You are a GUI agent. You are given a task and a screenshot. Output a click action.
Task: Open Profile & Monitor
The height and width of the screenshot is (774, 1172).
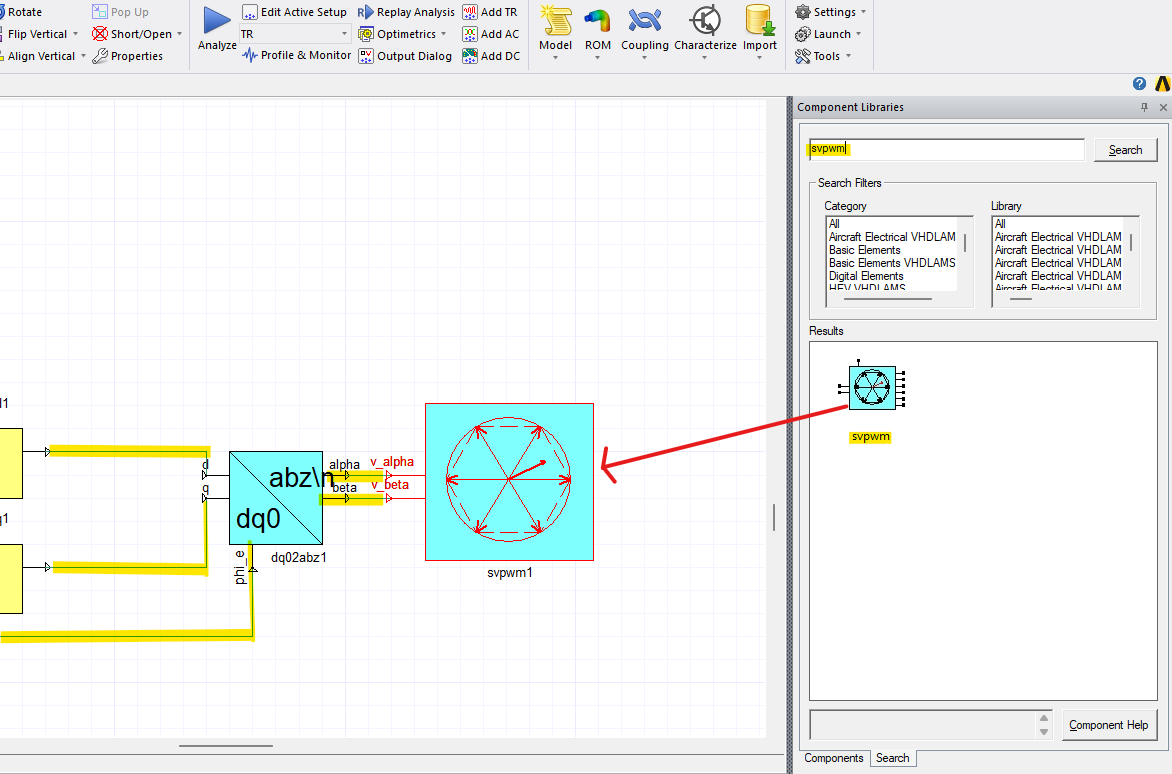pos(296,55)
